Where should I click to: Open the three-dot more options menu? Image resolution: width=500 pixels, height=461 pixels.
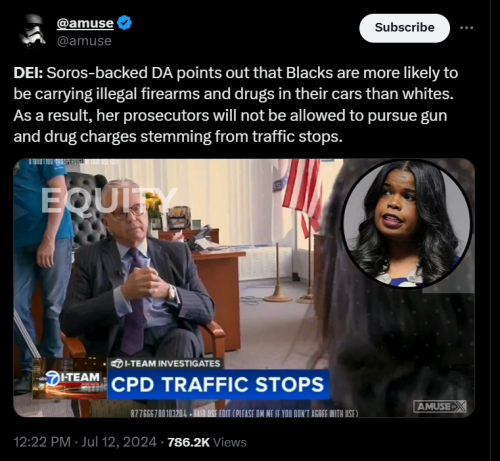coord(466,28)
